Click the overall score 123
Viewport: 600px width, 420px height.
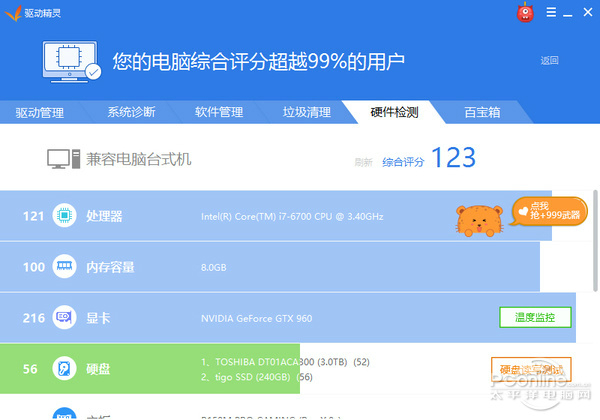coord(453,157)
